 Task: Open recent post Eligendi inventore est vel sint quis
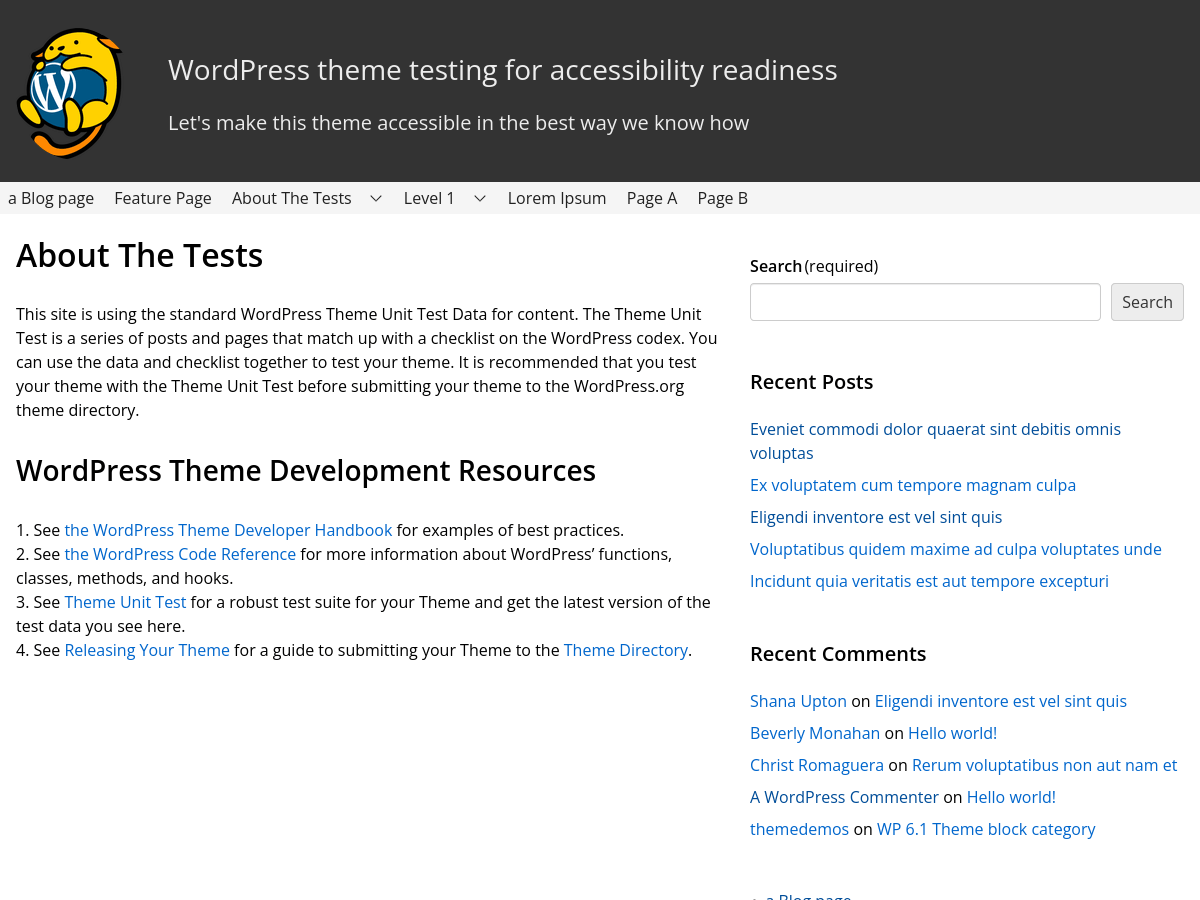tap(876, 517)
